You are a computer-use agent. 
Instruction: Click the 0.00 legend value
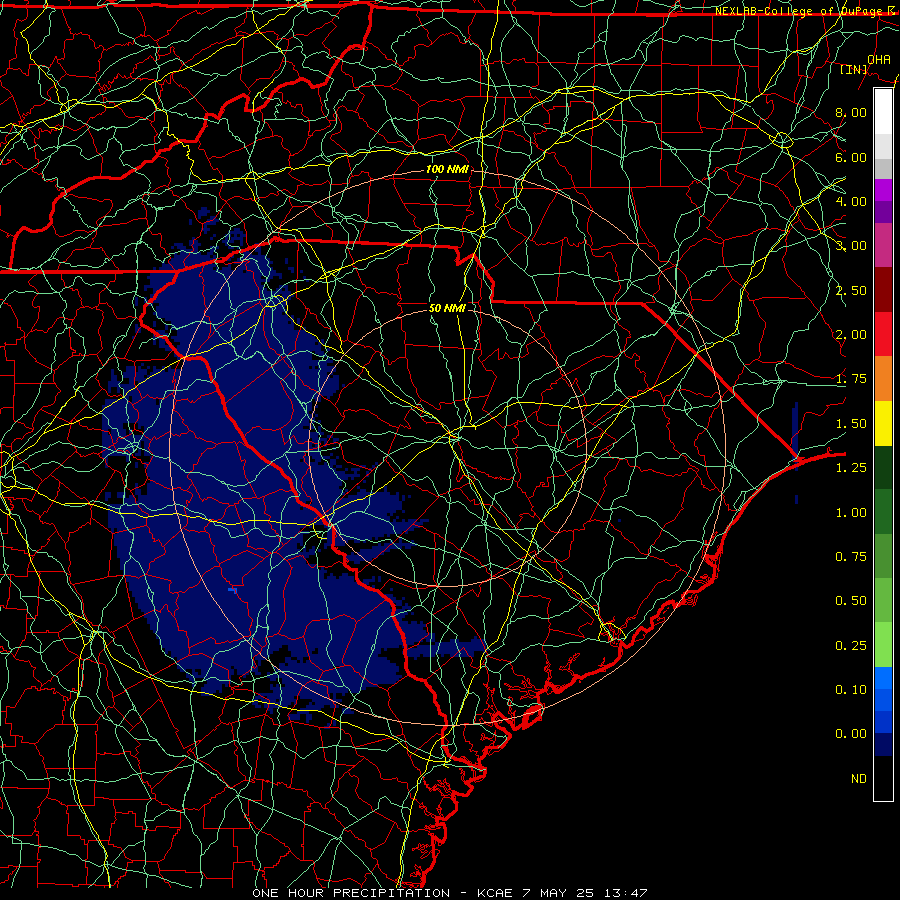(851, 734)
